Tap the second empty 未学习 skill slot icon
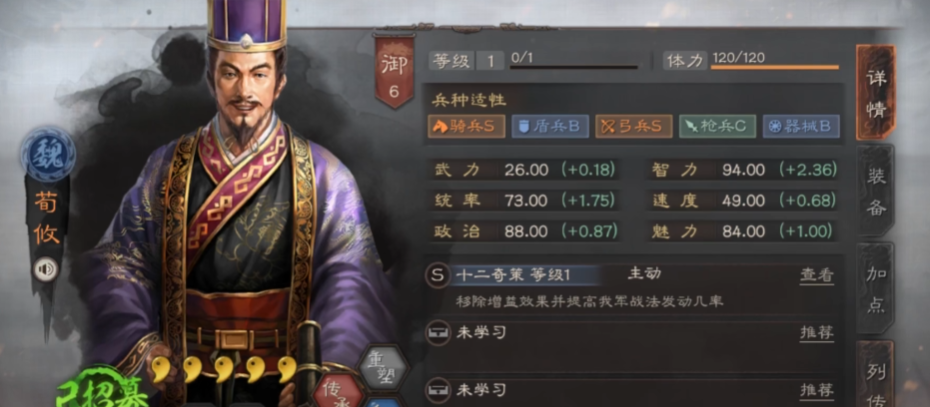Screen dimensions: 930x407 coord(436,390)
